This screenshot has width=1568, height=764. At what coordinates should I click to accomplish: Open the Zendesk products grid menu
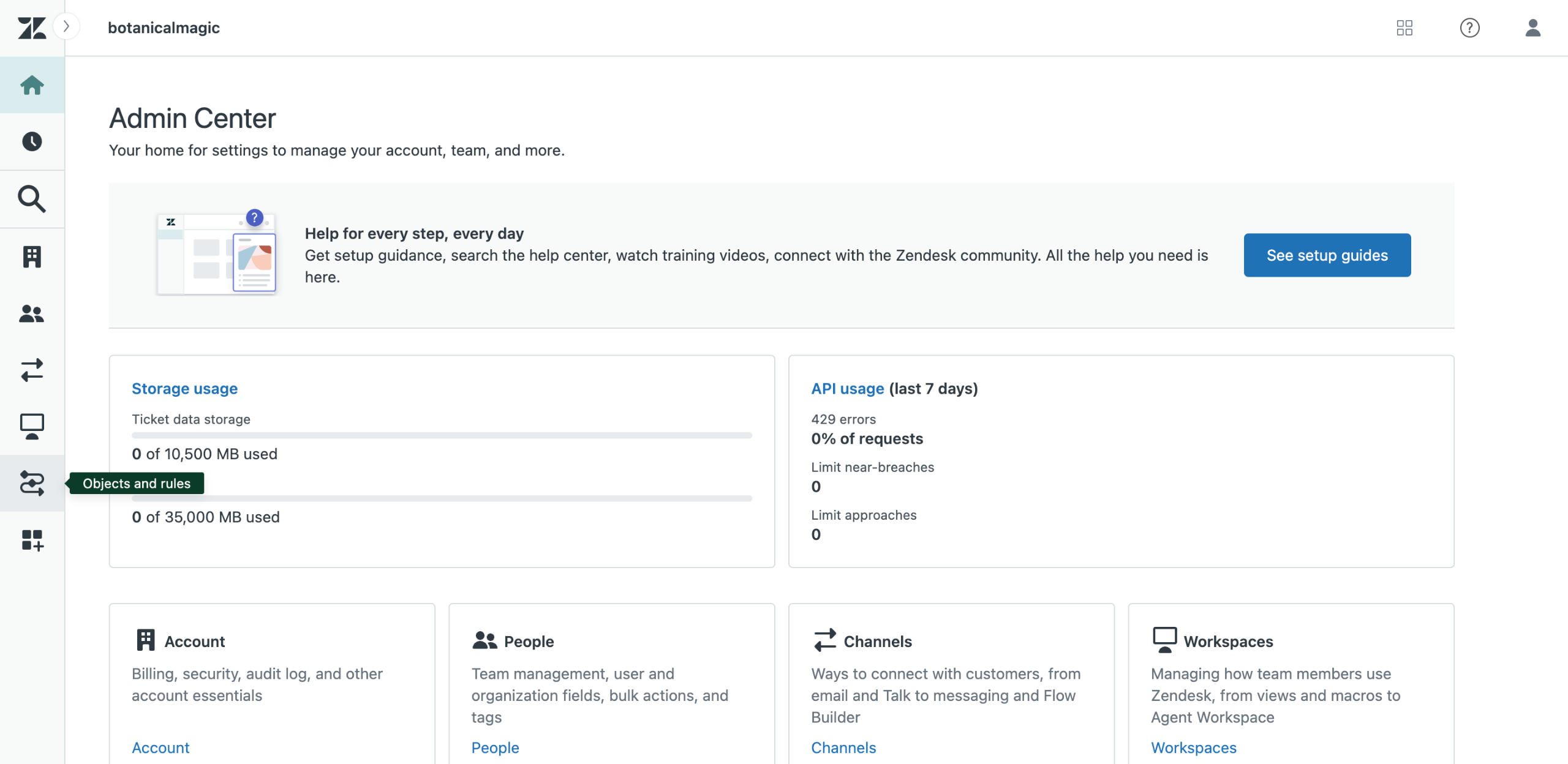(x=1404, y=28)
